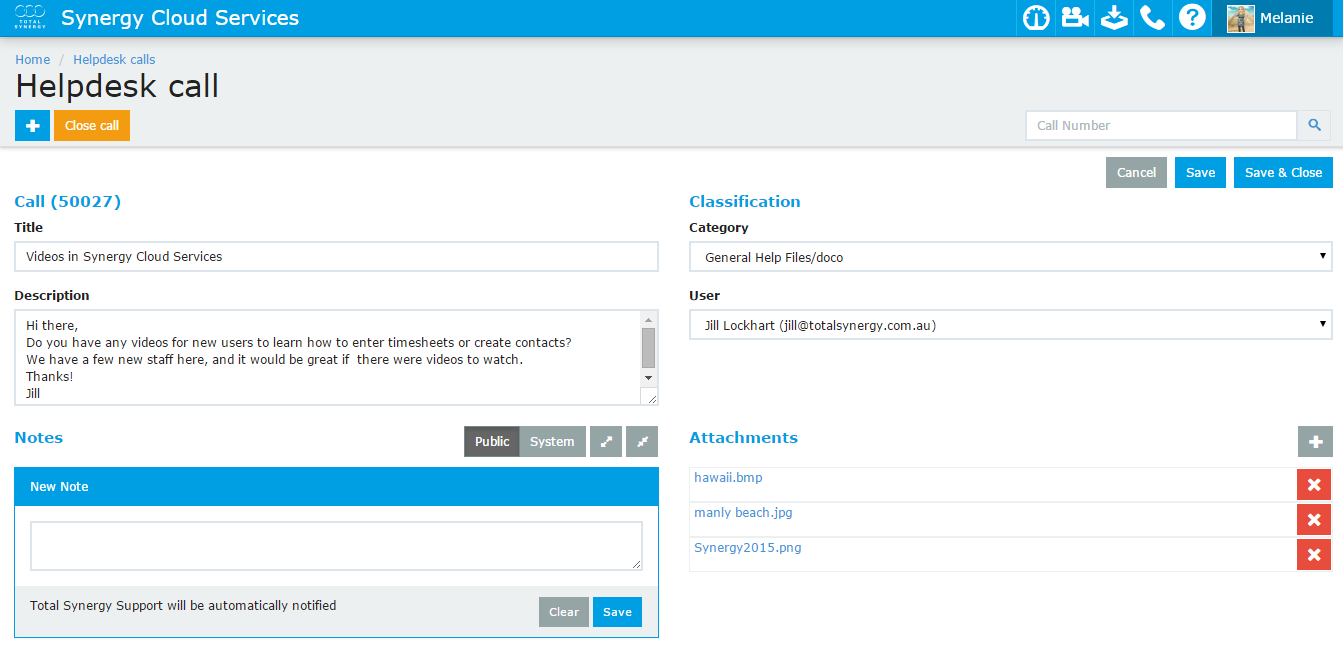This screenshot has height=651, width=1343.
Task: Toggle System notes view
Action: (x=552, y=442)
